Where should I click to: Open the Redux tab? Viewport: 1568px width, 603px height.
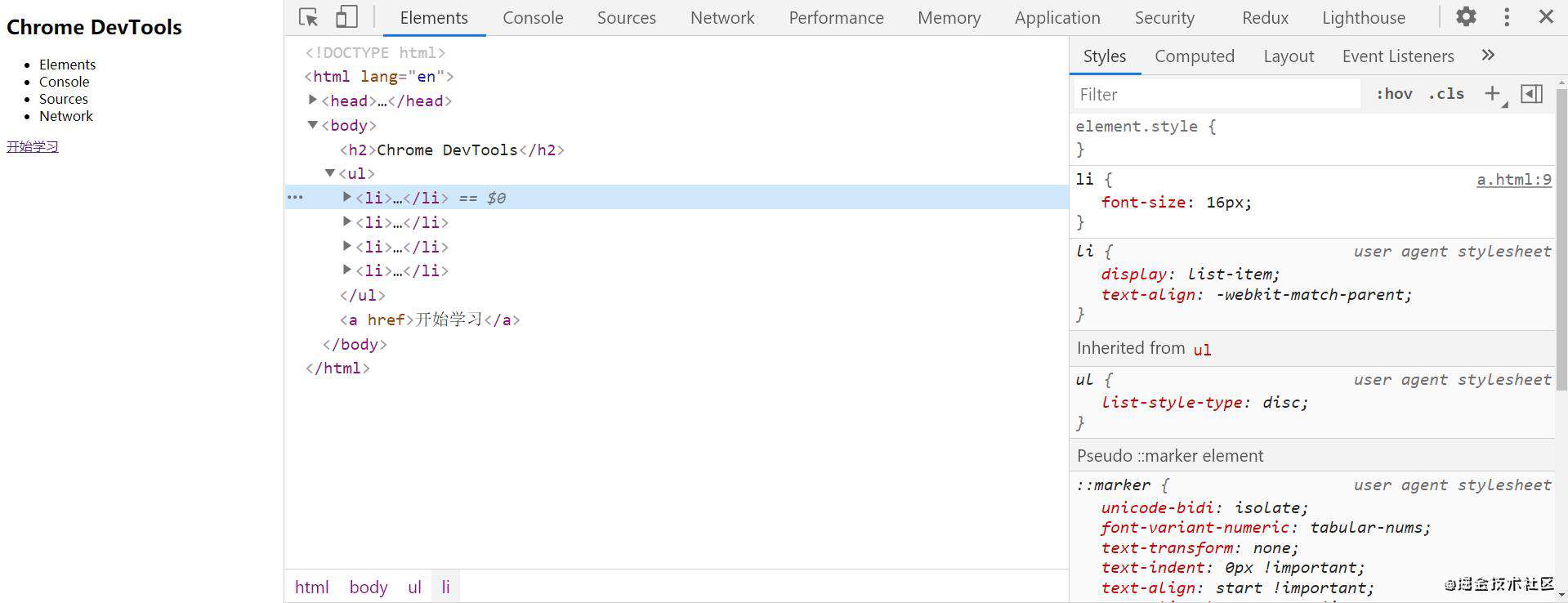pyautogui.click(x=1265, y=17)
